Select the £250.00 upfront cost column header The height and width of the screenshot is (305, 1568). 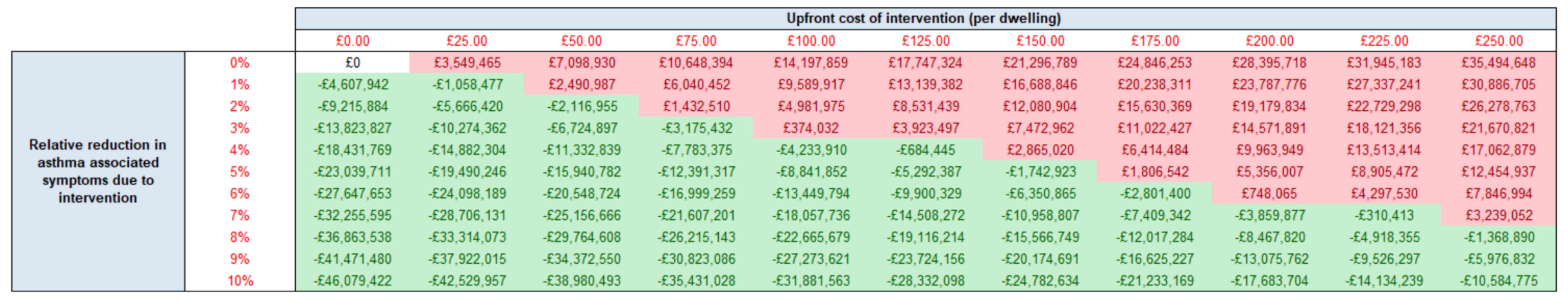1499,41
